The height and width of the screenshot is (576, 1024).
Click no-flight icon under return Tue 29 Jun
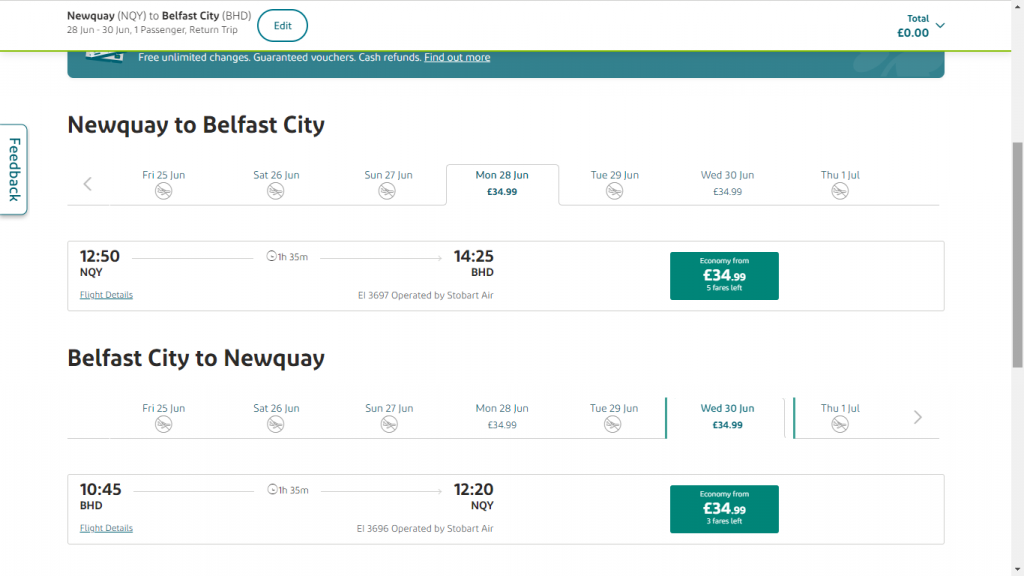614,424
